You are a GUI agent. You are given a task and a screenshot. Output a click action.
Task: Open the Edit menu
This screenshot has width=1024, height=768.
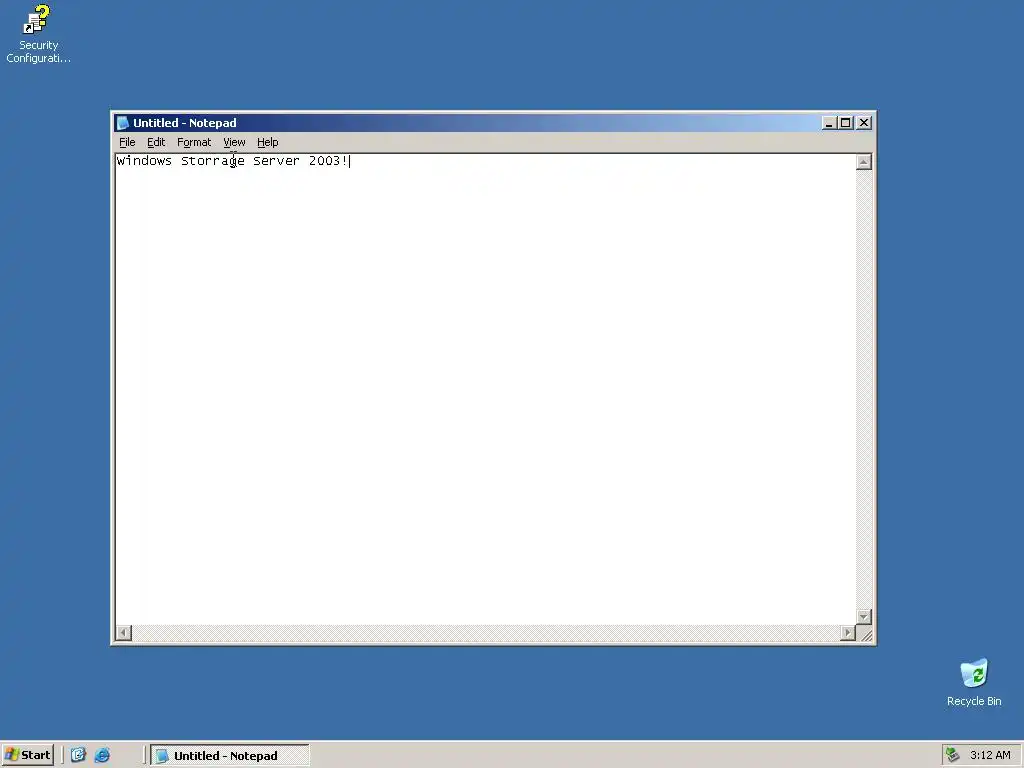click(155, 142)
